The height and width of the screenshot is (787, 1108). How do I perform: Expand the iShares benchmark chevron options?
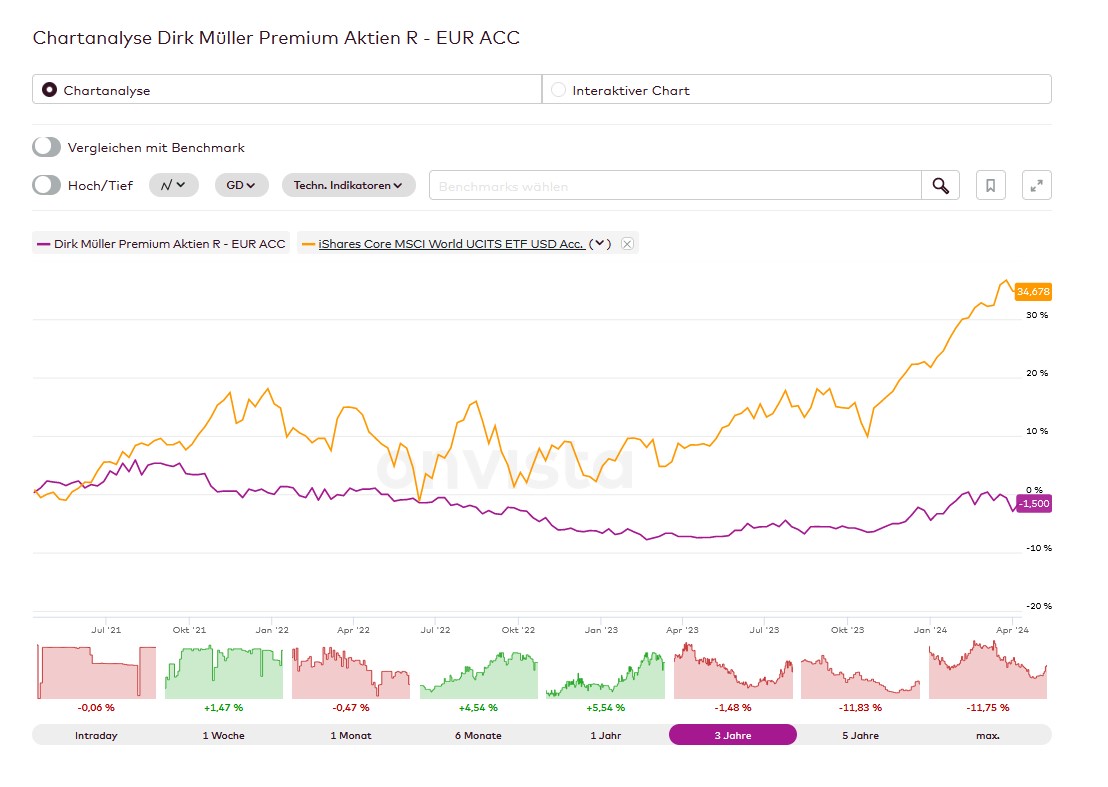click(600, 244)
